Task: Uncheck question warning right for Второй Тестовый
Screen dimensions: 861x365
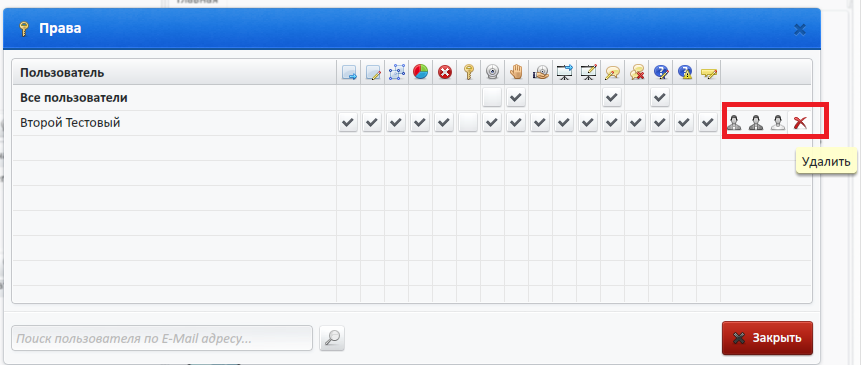Action: click(x=684, y=122)
